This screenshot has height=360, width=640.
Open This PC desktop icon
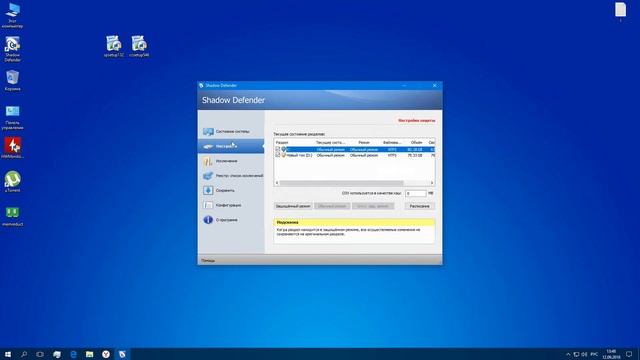click(x=12, y=16)
